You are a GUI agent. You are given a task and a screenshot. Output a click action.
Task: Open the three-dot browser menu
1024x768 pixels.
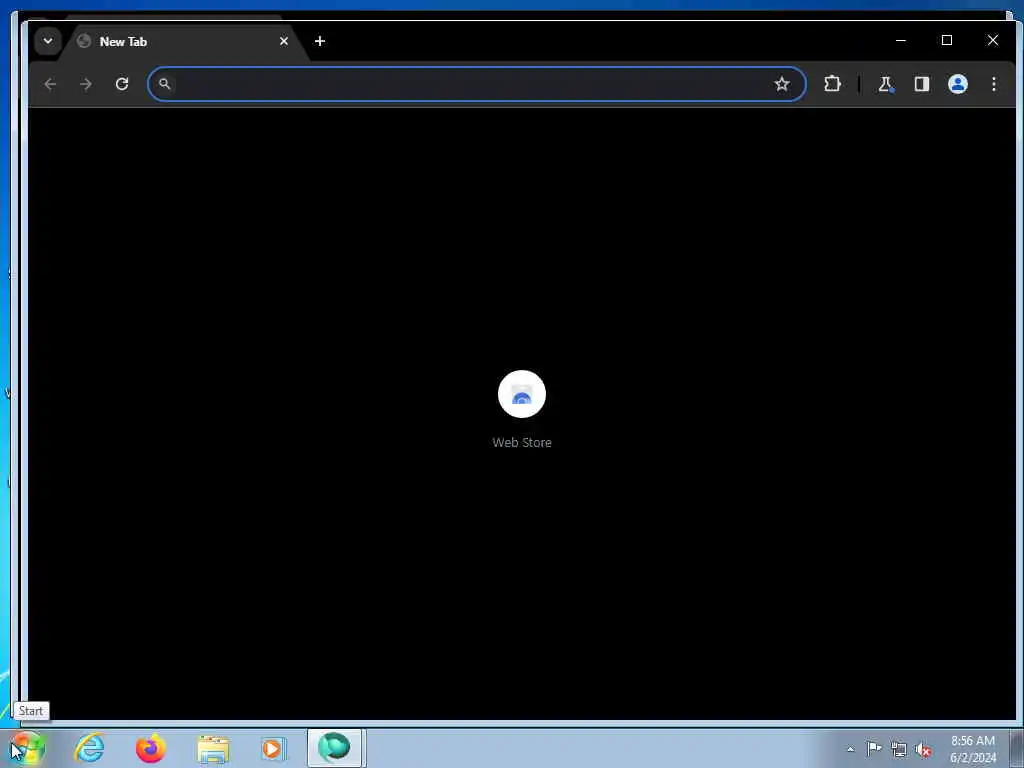point(993,84)
